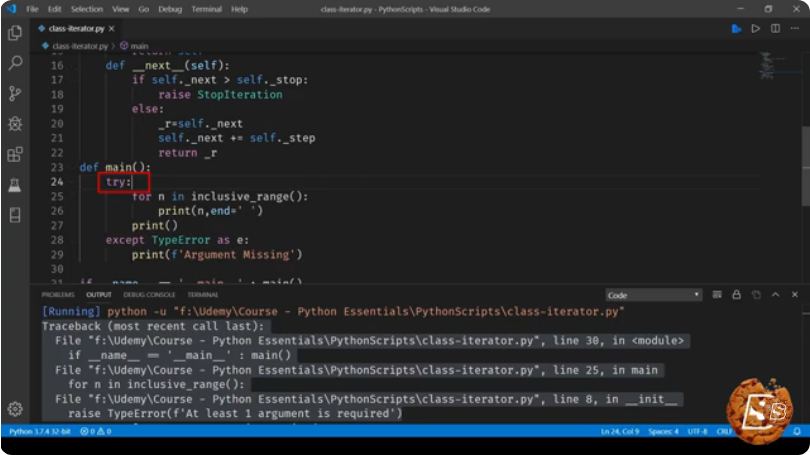810x455 pixels.
Task: Split the editor right
Action: click(775, 29)
